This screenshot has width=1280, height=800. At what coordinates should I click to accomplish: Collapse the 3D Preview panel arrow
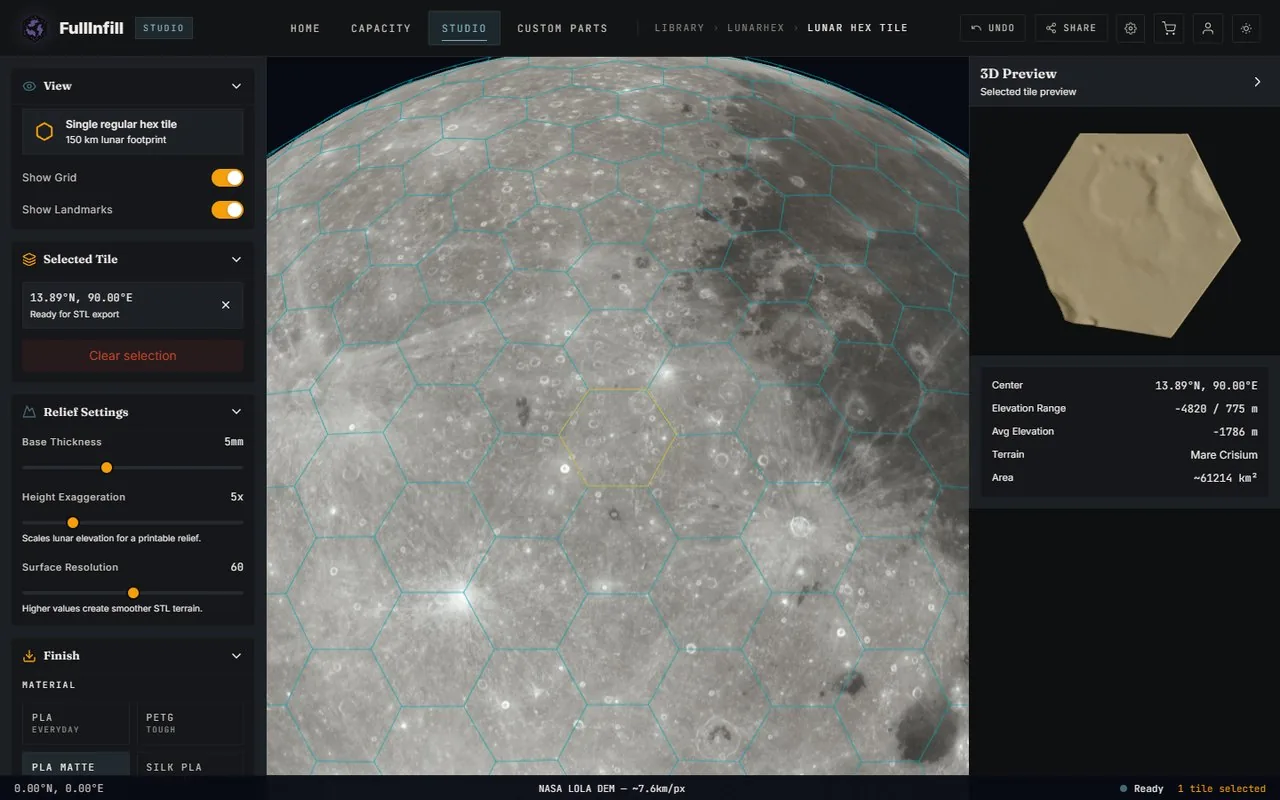[x=1257, y=82]
